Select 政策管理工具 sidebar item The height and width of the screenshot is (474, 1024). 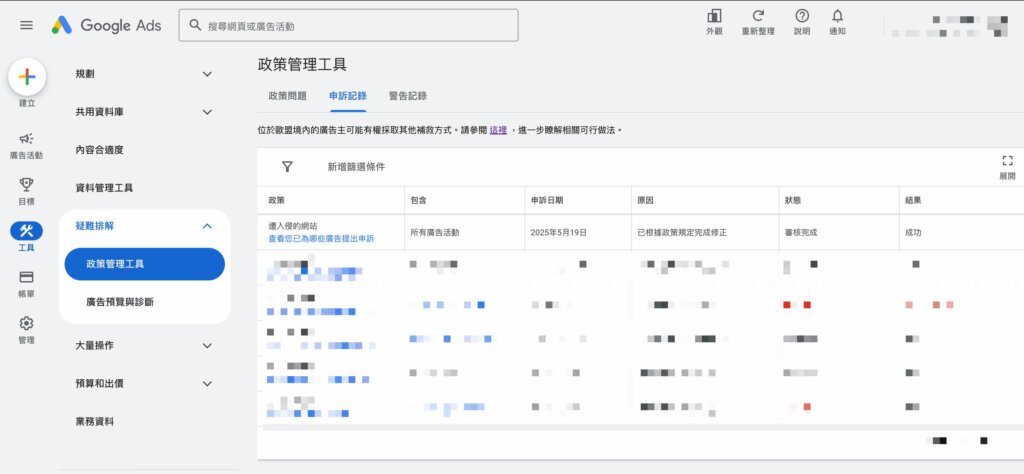144,264
